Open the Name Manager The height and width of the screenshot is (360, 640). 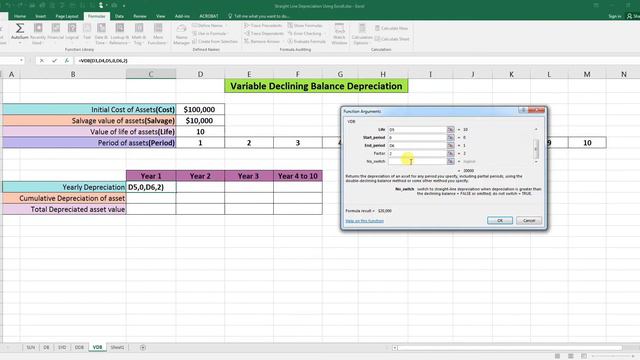pyautogui.click(x=181, y=34)
